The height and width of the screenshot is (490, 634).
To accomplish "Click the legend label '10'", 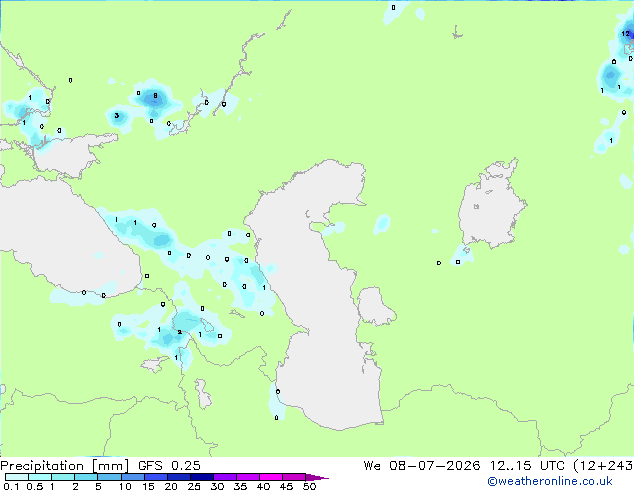I will [125, 486].
